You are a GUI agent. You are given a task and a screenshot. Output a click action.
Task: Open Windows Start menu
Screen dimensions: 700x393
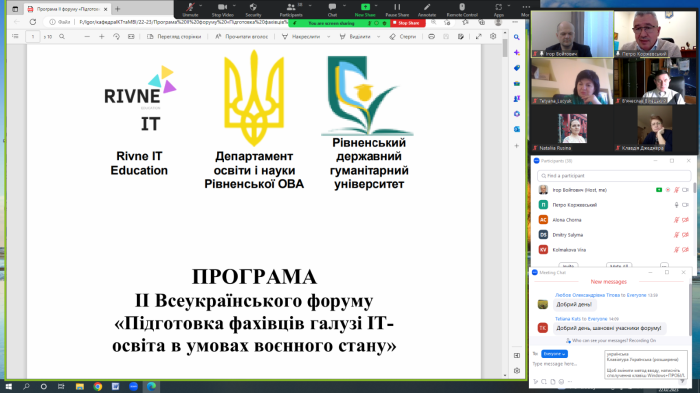[x=8, y=387]
